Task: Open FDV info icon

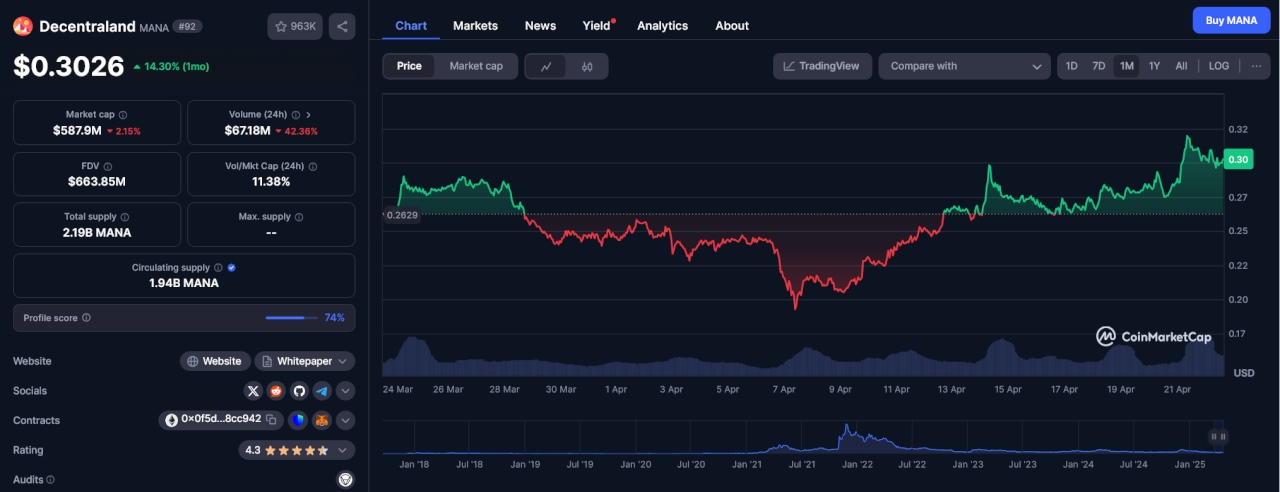Action: click(x=107, y=166)
